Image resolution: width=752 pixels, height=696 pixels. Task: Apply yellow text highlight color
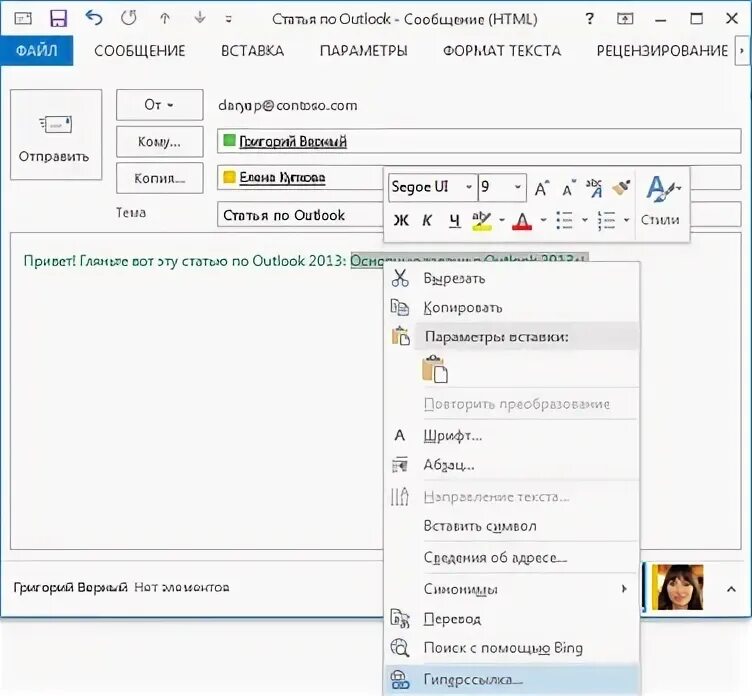coord(482,221)
